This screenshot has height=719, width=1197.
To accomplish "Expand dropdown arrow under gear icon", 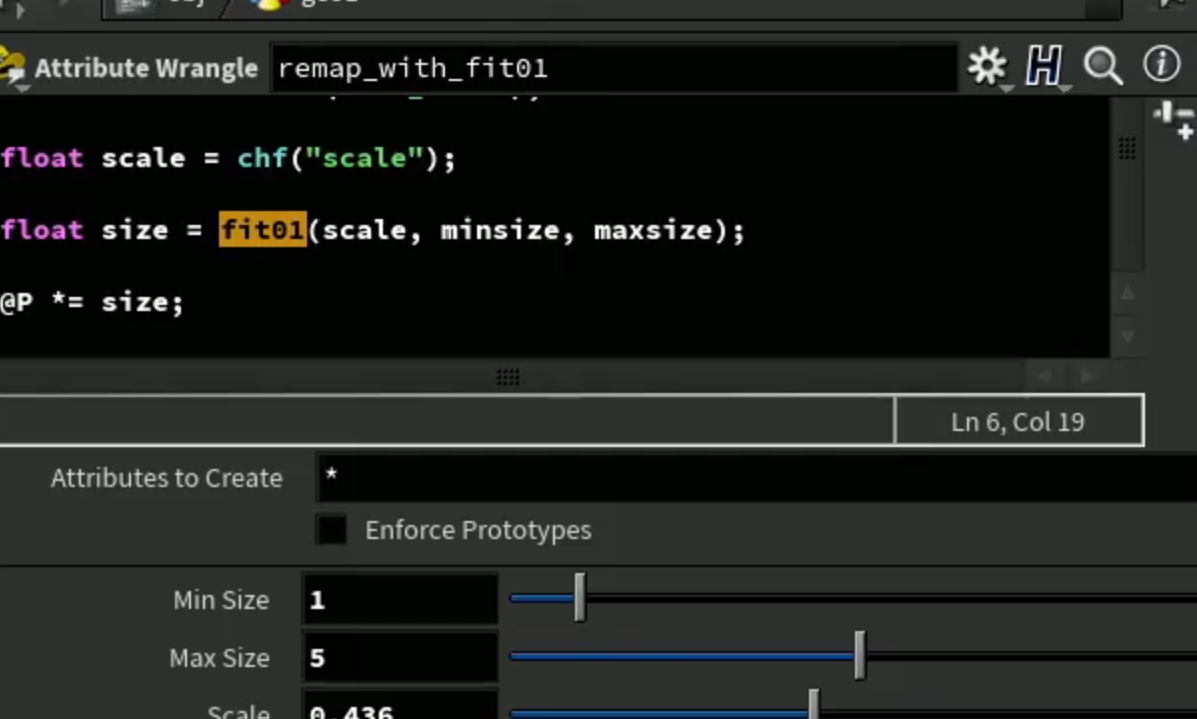I will tap(1007, 89).
